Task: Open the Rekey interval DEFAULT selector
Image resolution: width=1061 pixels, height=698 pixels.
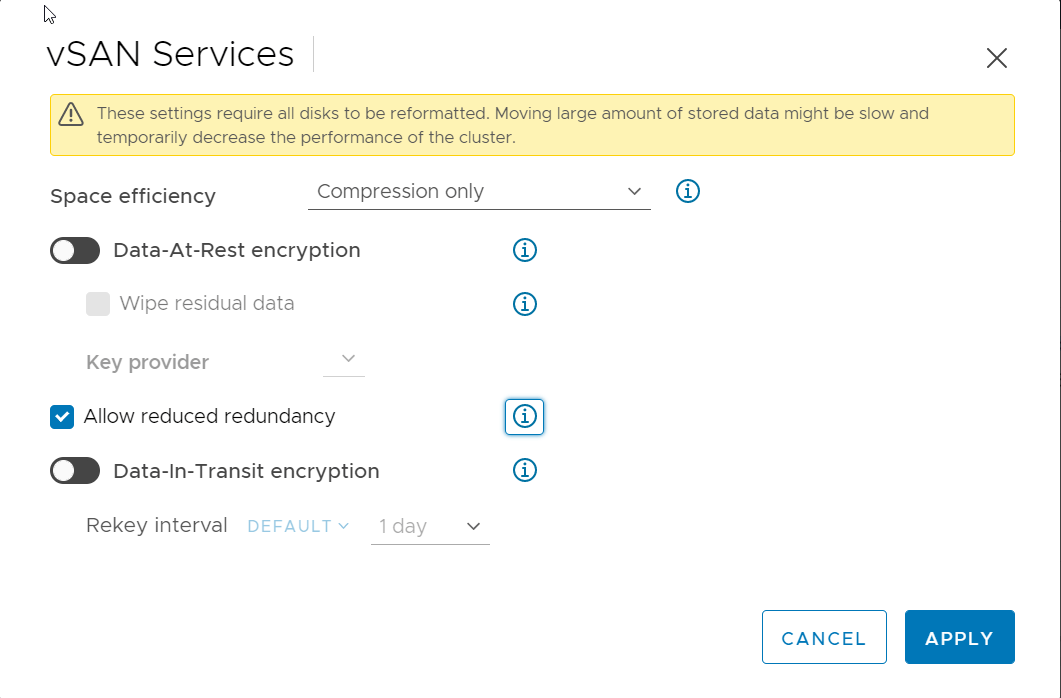Action: point(298,526)
